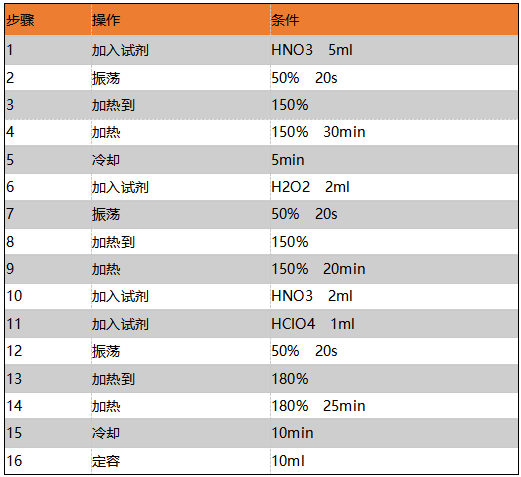Select the step number 12 cell

coord(48,351)
